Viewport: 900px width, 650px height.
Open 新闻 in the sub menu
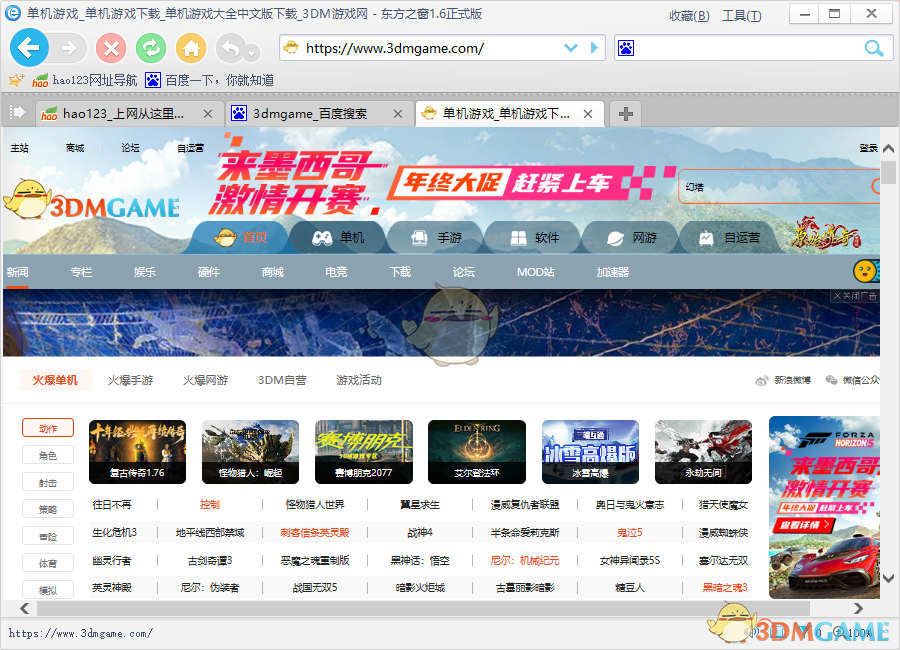point(17,272)
